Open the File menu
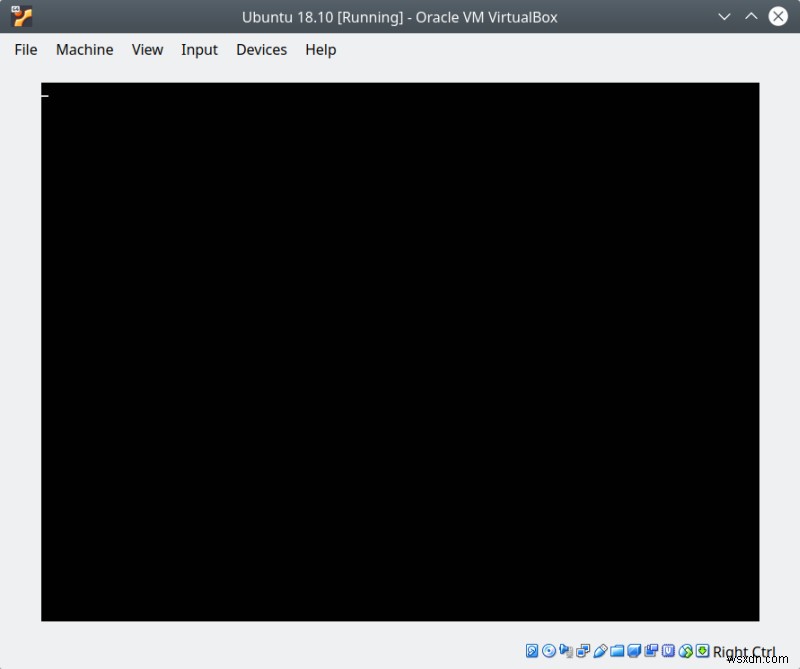 pos(25,49)
